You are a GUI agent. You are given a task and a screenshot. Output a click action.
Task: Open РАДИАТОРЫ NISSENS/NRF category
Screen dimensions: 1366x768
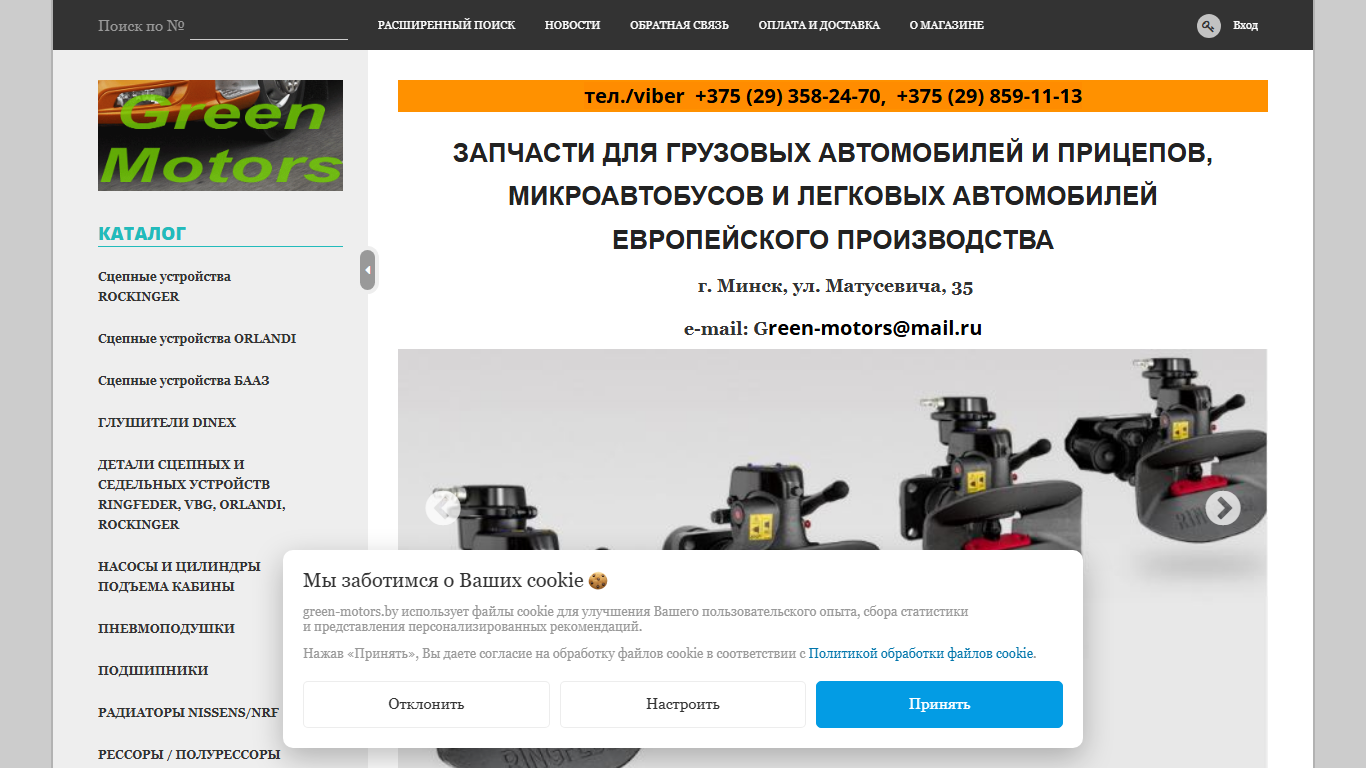click(x=188, y=713)
